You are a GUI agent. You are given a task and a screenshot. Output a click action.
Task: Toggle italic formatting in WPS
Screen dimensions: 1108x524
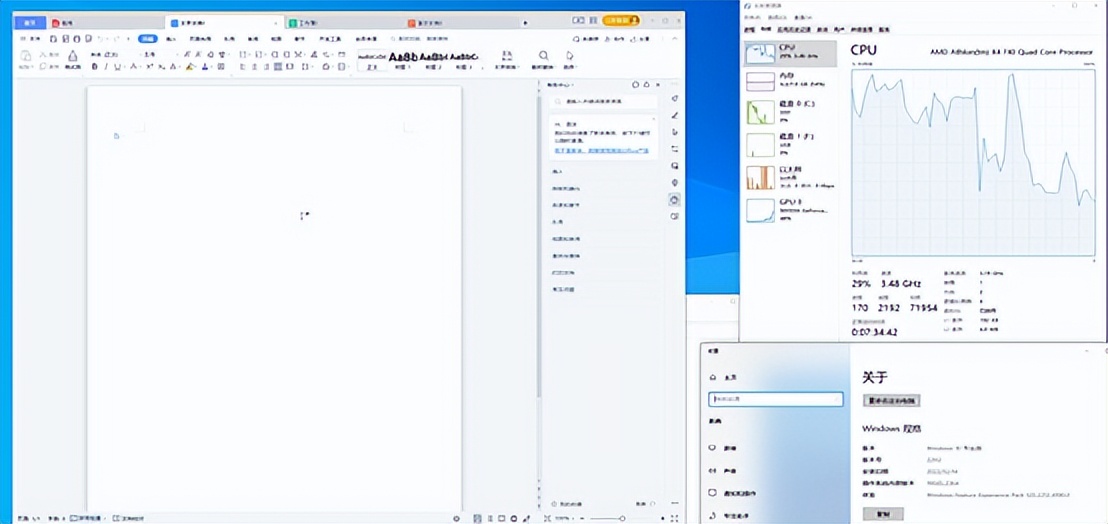pyautogui.click(x=106, y=67)
